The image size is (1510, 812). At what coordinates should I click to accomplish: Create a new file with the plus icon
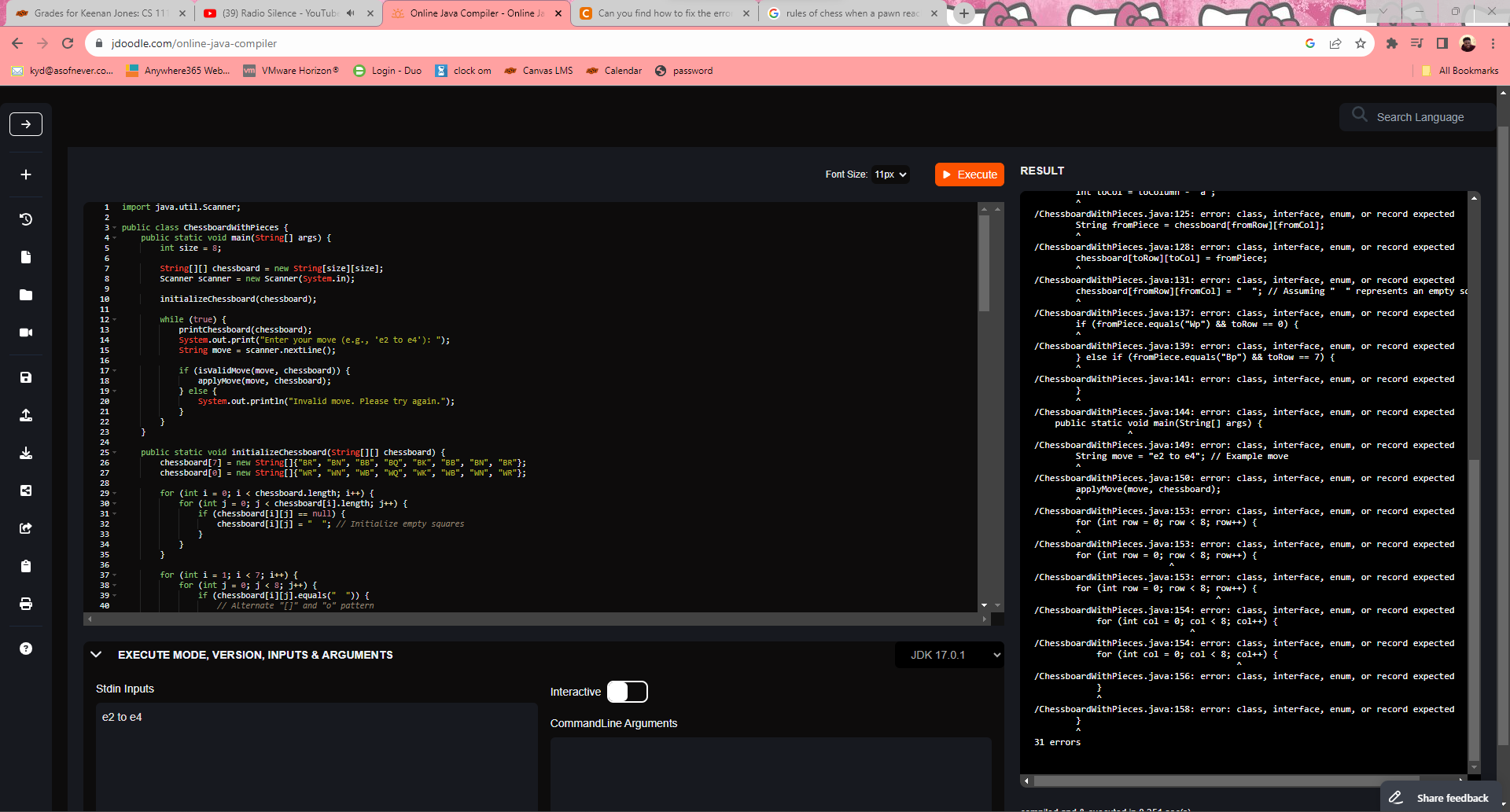pos(25,175)
